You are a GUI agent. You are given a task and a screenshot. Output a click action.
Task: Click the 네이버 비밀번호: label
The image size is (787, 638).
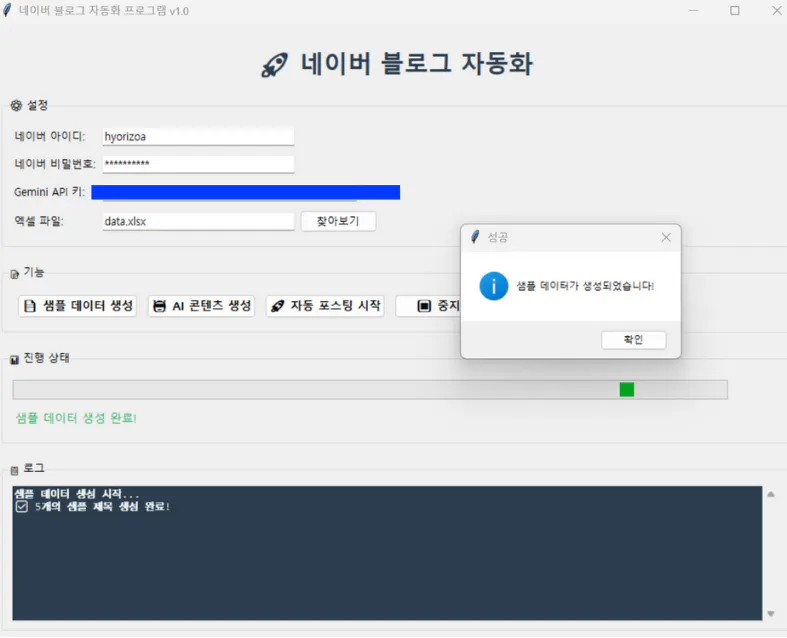click(55, 164)
